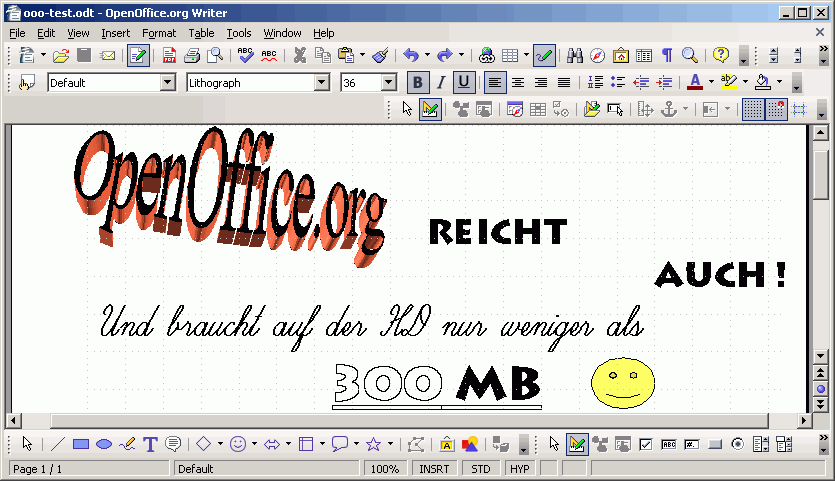
Task: Toggle Bold formatting
Action: pos(418,83)
